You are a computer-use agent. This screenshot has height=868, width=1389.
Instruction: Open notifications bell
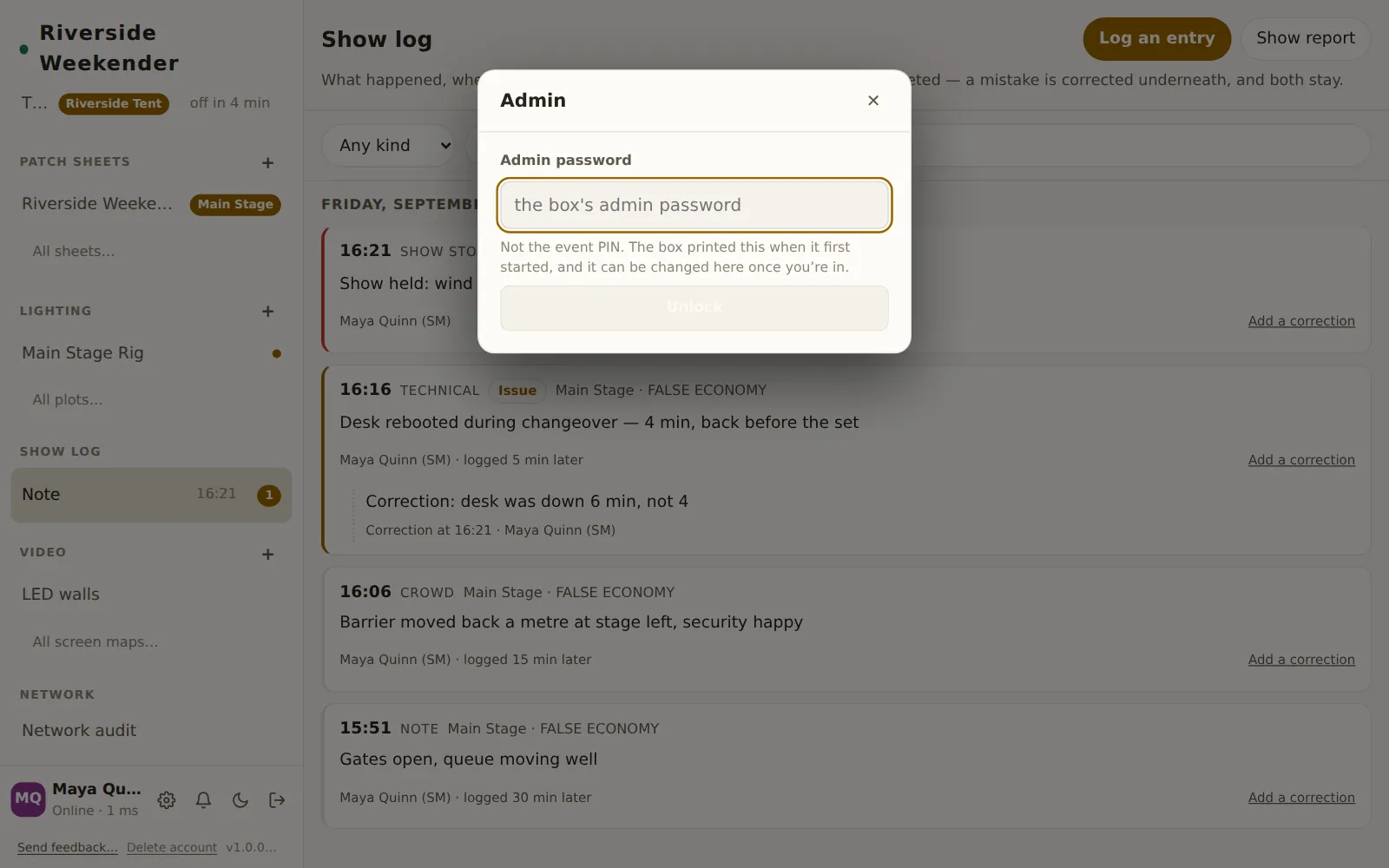pos(203,800)
